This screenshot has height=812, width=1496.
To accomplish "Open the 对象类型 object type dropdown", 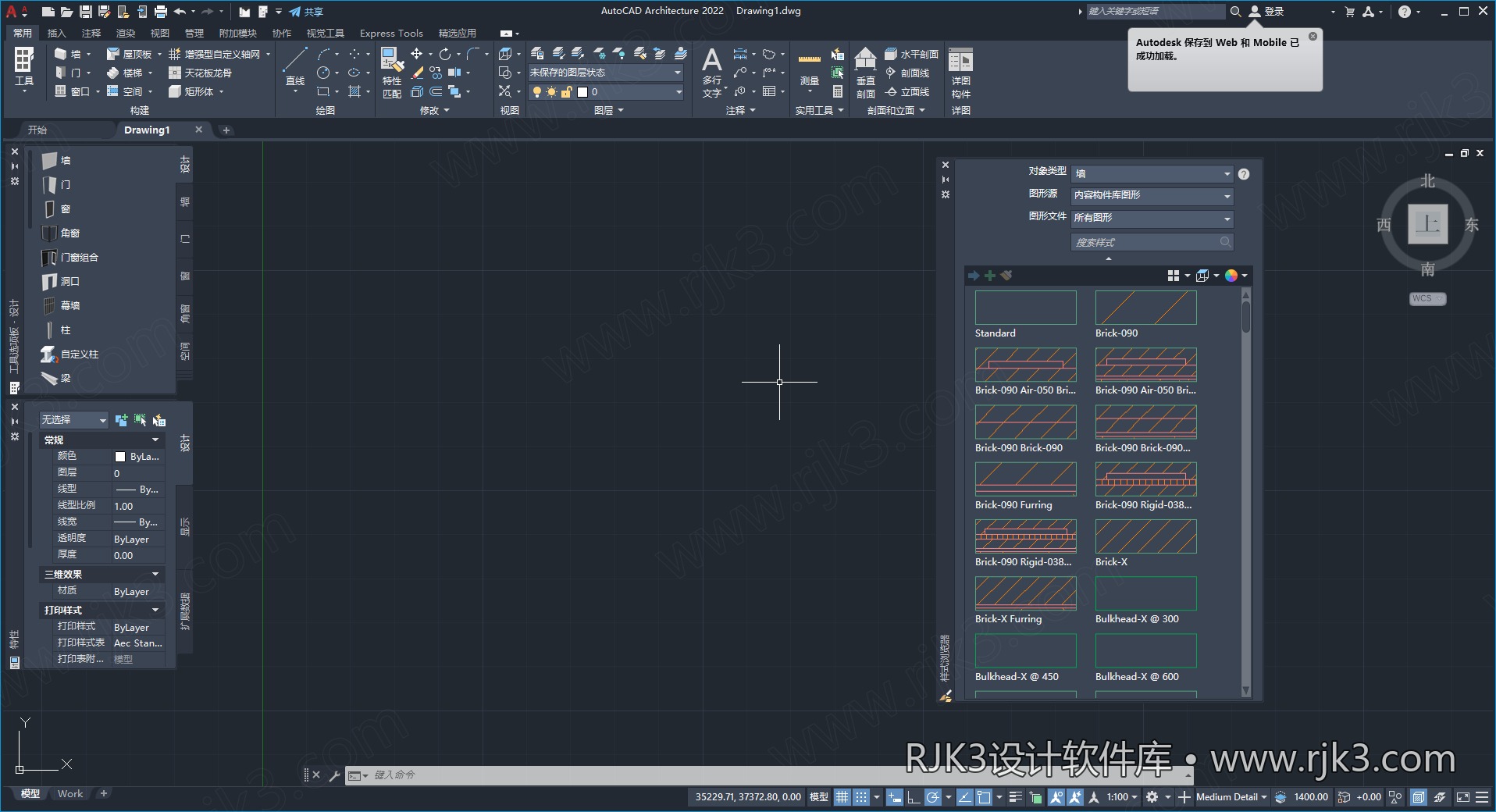I will pyautogui.click(x=1152, y=173).
